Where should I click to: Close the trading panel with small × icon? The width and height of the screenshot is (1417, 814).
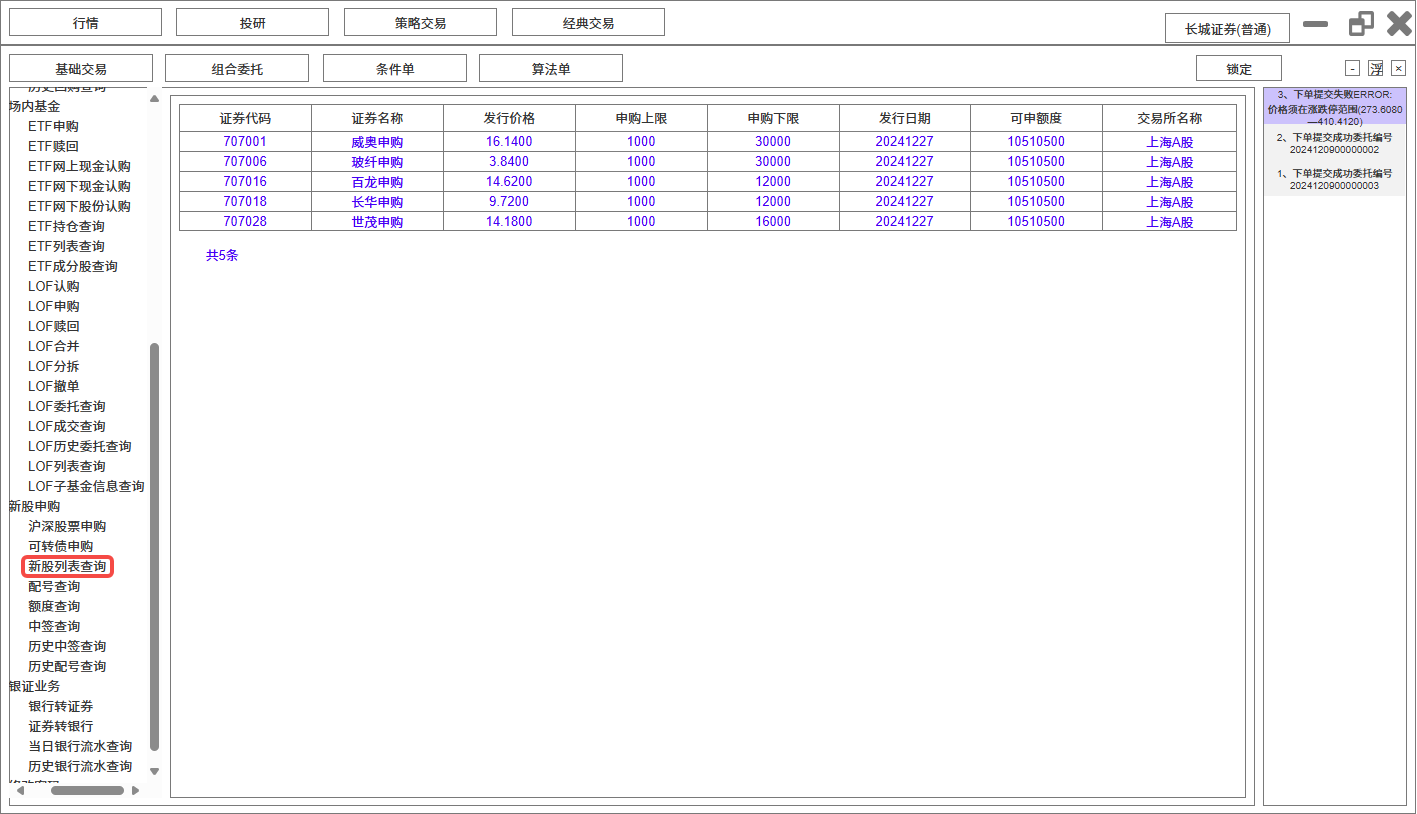pyautogui.click(x=1398, y=68)
